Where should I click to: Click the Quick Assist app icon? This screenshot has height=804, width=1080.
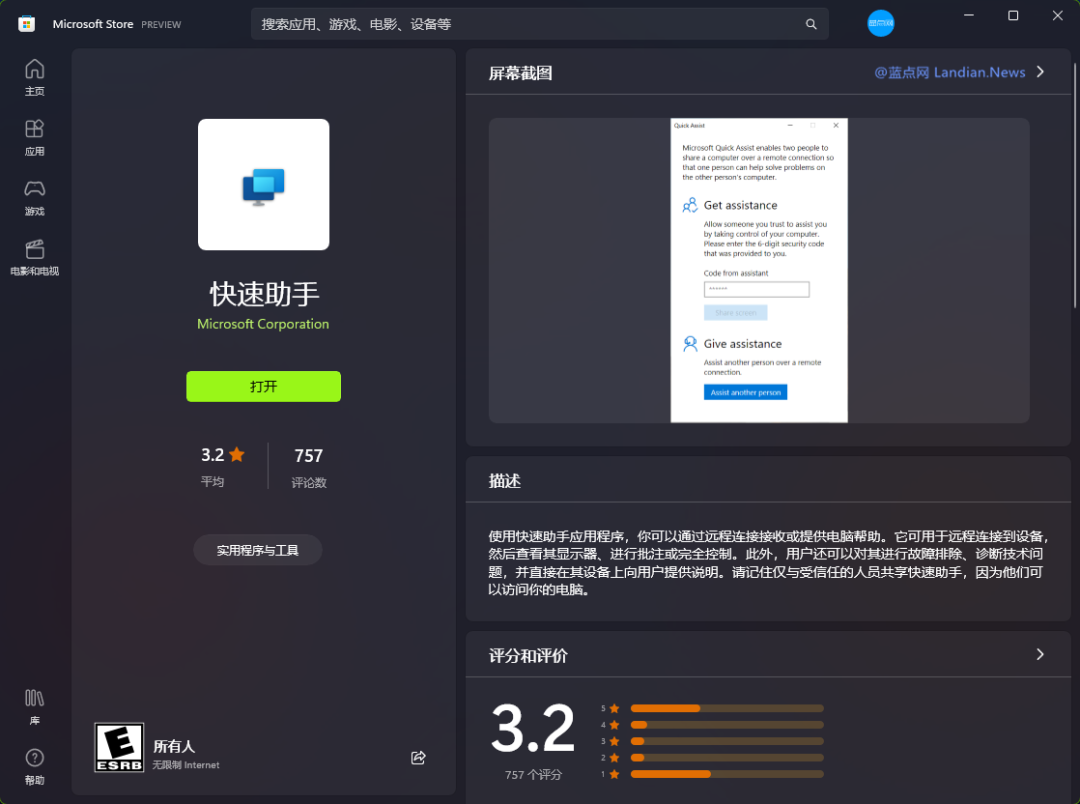click(x=264, y=185)
